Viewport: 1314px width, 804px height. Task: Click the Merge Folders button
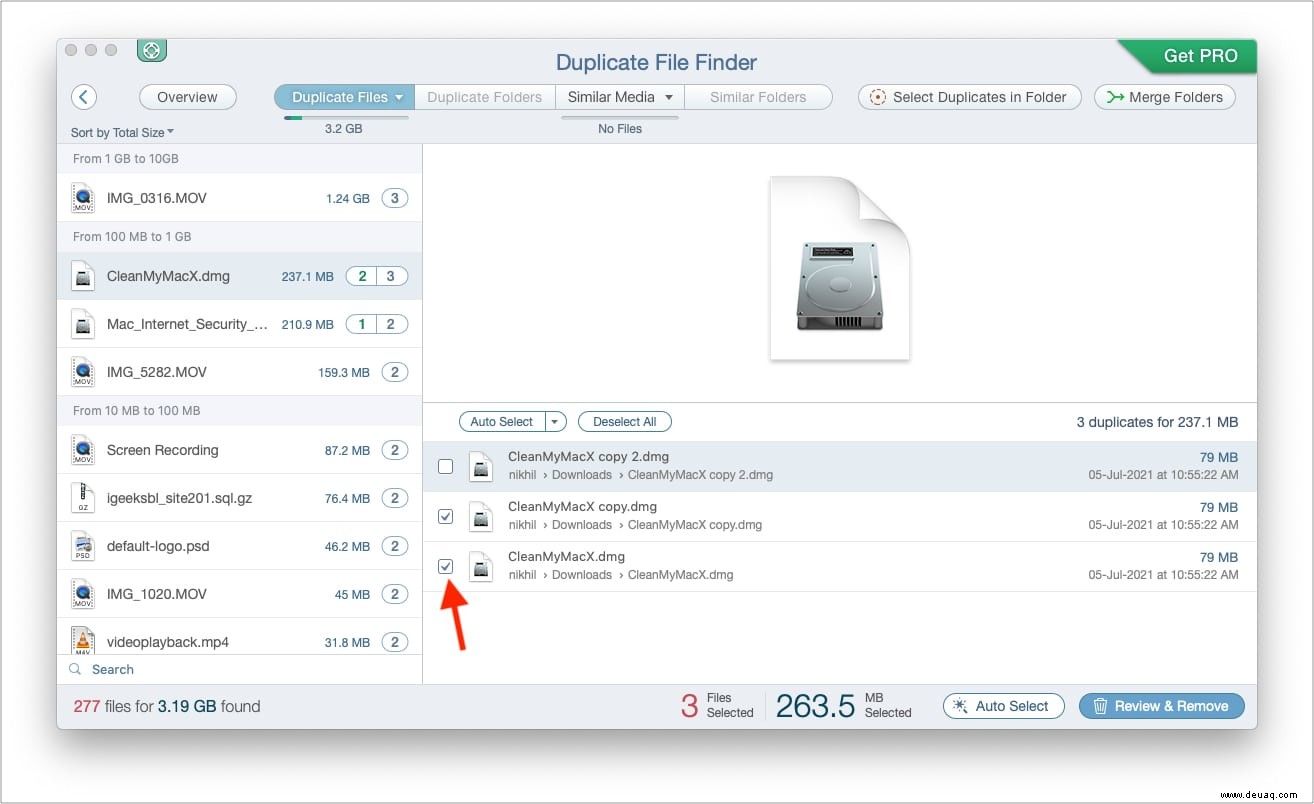1165,97
